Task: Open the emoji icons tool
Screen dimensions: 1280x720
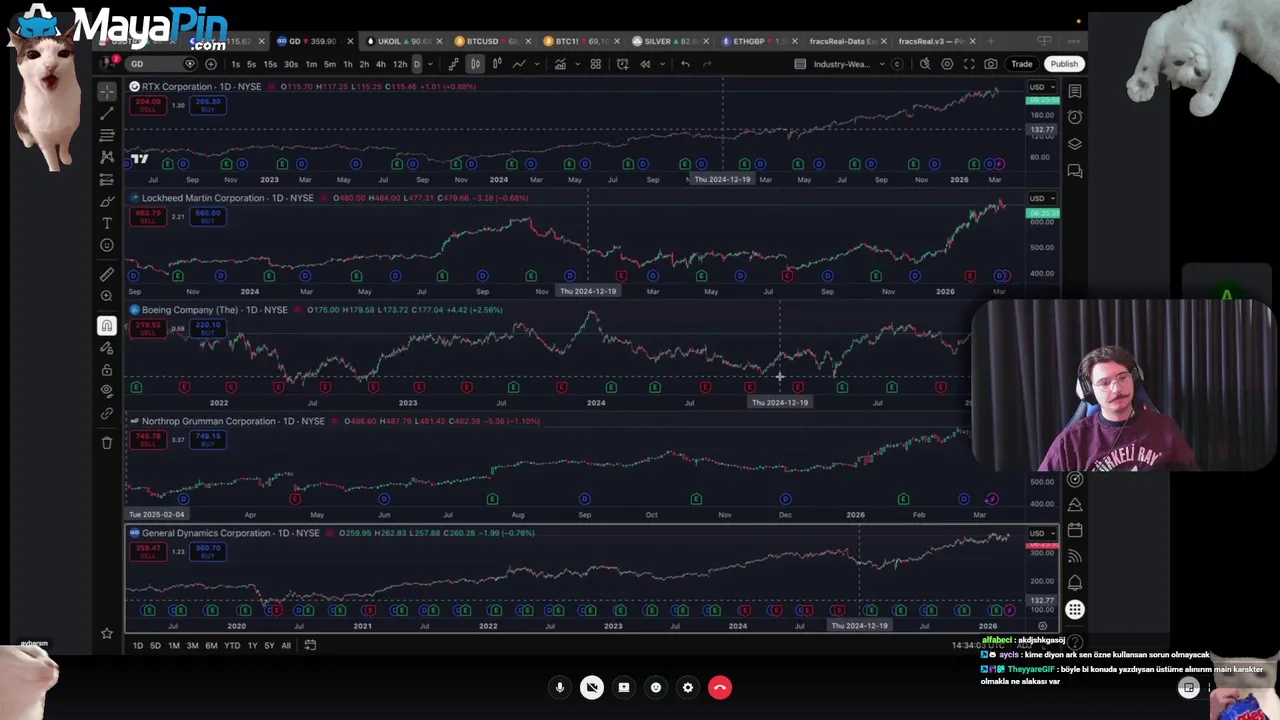Action: 107,245
